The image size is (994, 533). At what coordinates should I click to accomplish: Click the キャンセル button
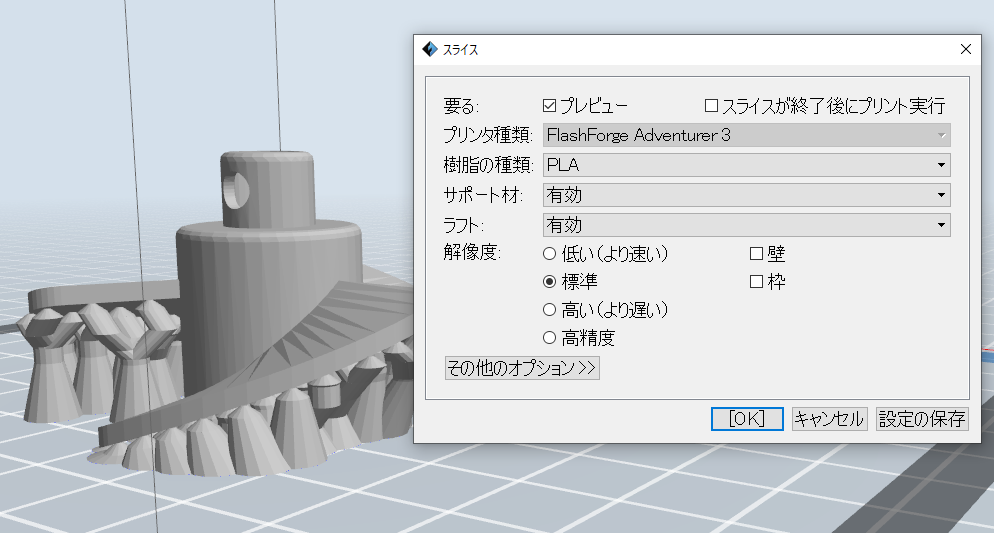tap(829, 419)
